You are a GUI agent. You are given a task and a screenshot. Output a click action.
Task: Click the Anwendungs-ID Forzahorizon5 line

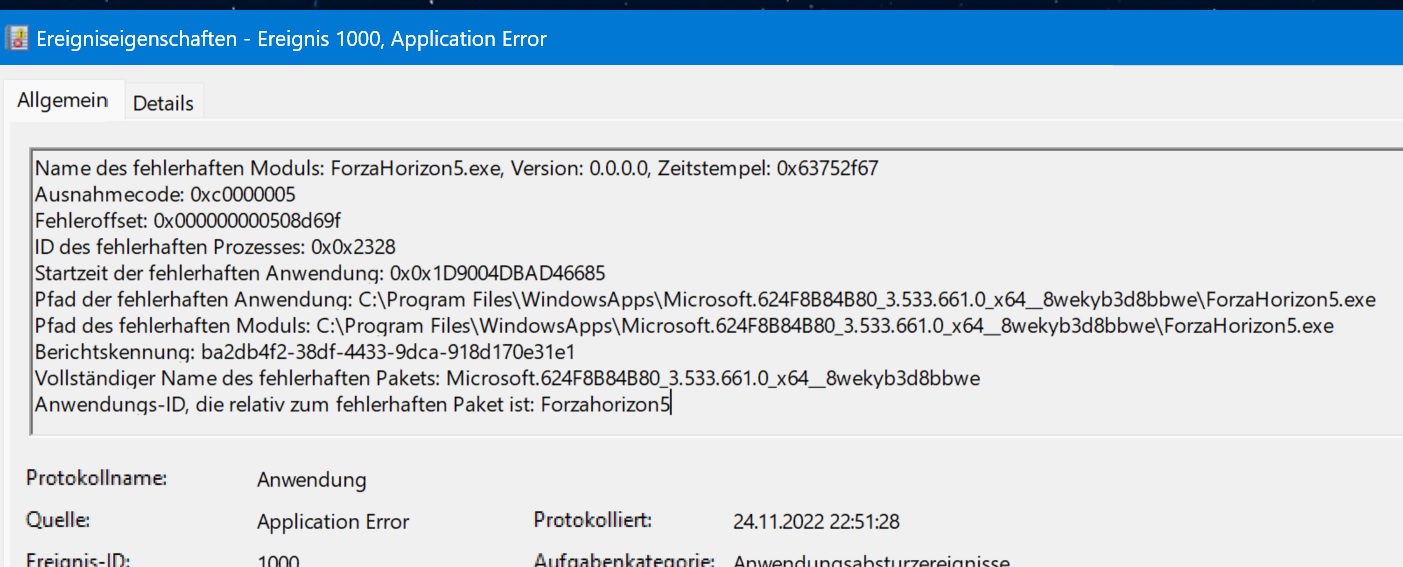coord(352,405)
